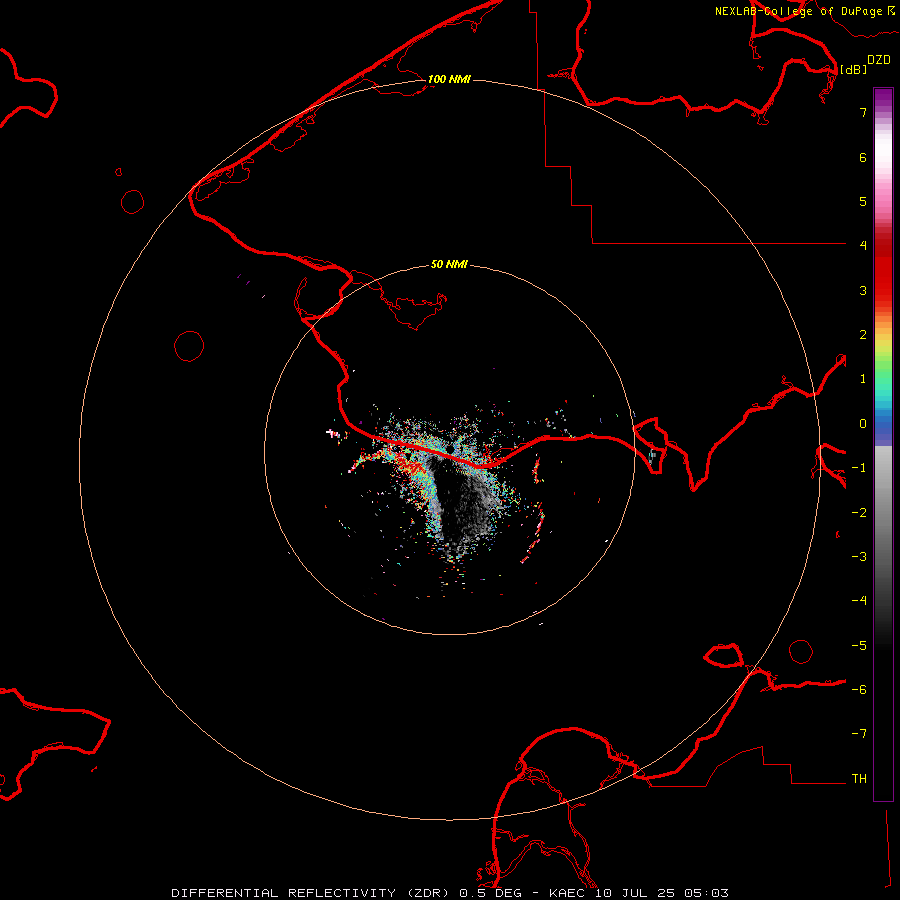Click the vertical ZDR color scale bar

[x=883, y=444]
